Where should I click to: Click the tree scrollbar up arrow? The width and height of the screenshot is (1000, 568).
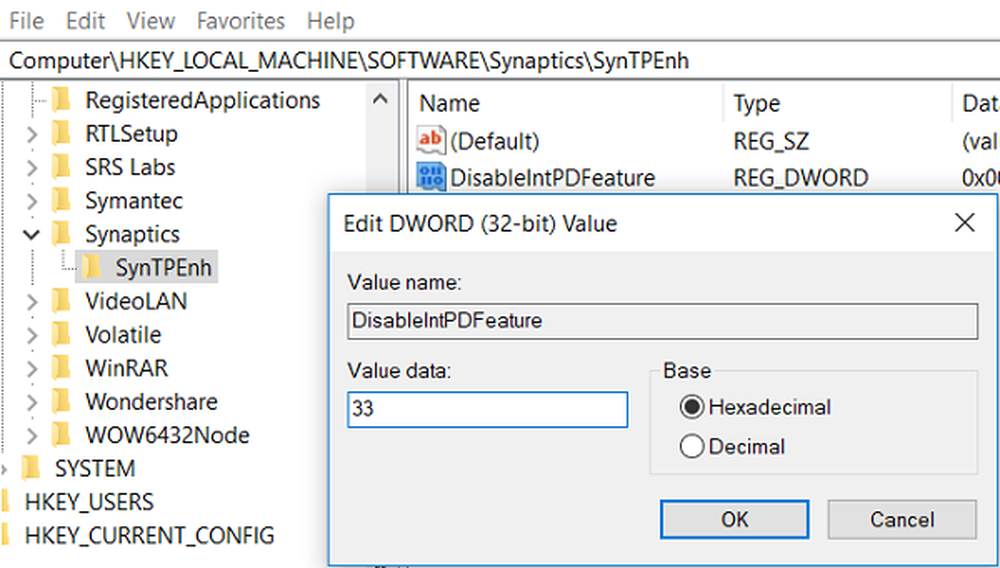[380, 99]
